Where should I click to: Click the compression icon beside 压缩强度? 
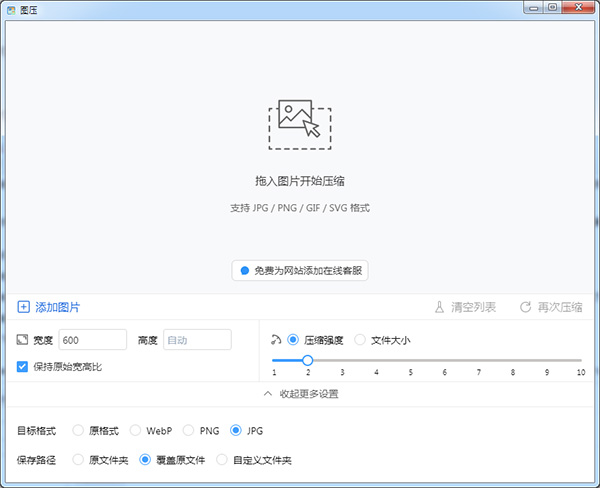(x=276, y=340)
